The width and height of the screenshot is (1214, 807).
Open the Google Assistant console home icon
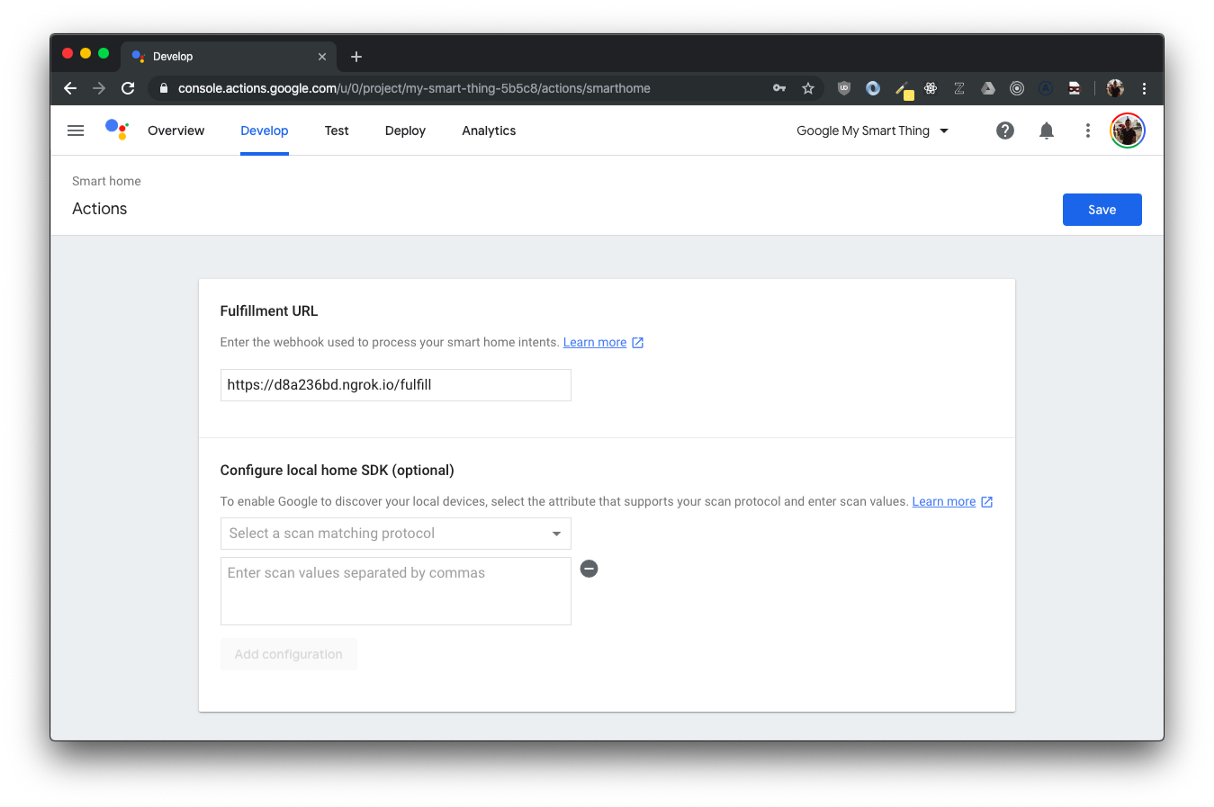pos(116,130)
